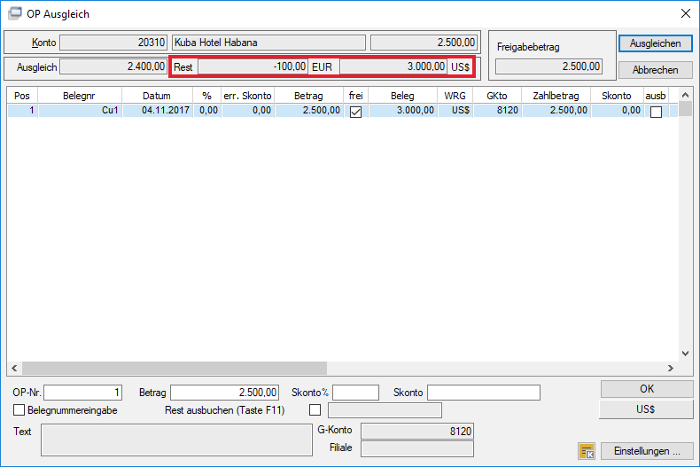
Task: Click the Datum column header
Action: [157, 96]
